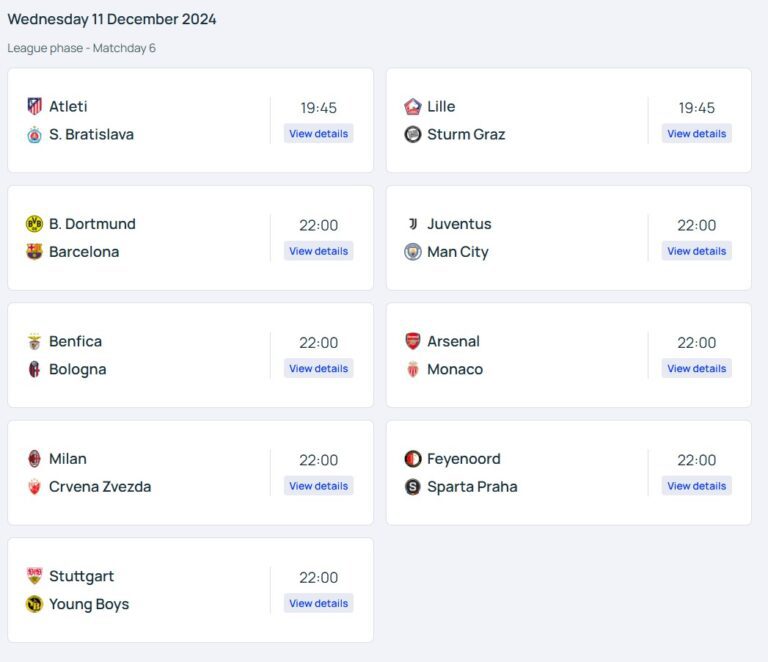The height and width of the screenshot is (662, 768).
Task: Click the Arsenal crest icon
Action: click(413, 341)
